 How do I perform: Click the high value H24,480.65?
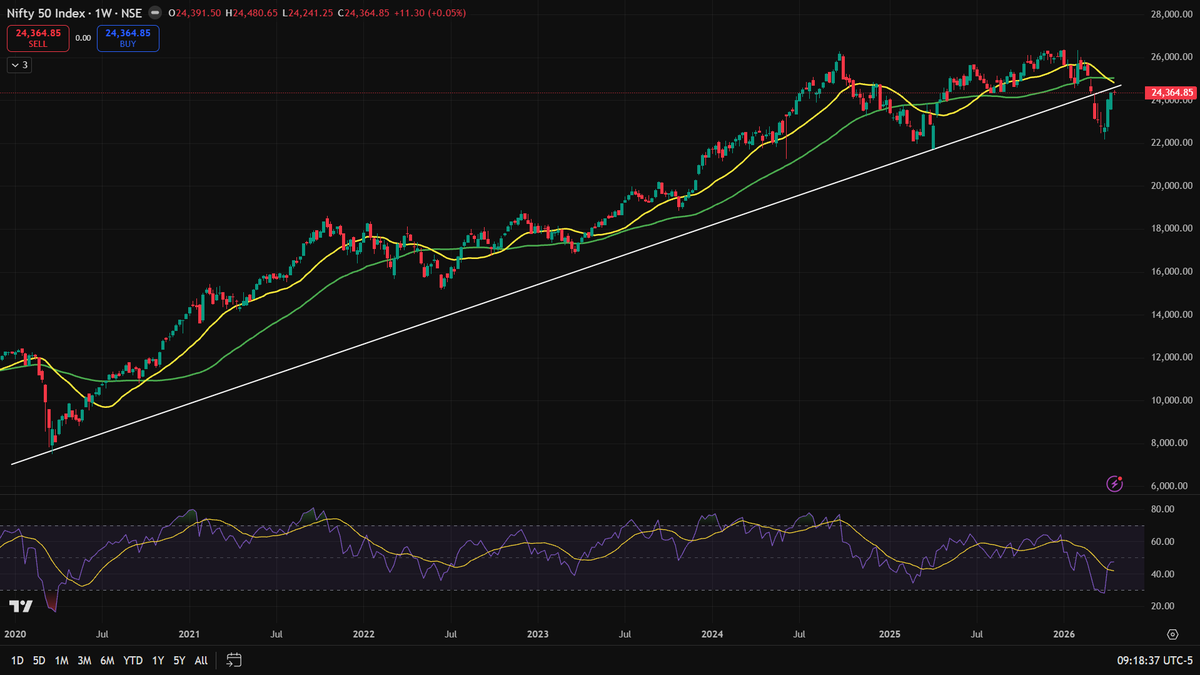[250, 13]
